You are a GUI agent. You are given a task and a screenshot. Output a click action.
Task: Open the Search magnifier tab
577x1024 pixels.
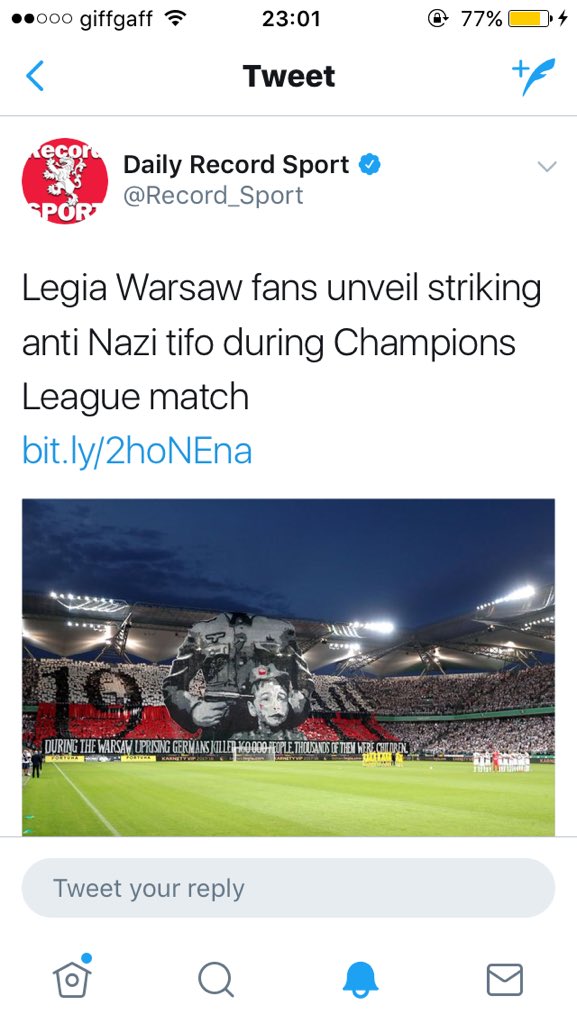click(x=216, y=980)
